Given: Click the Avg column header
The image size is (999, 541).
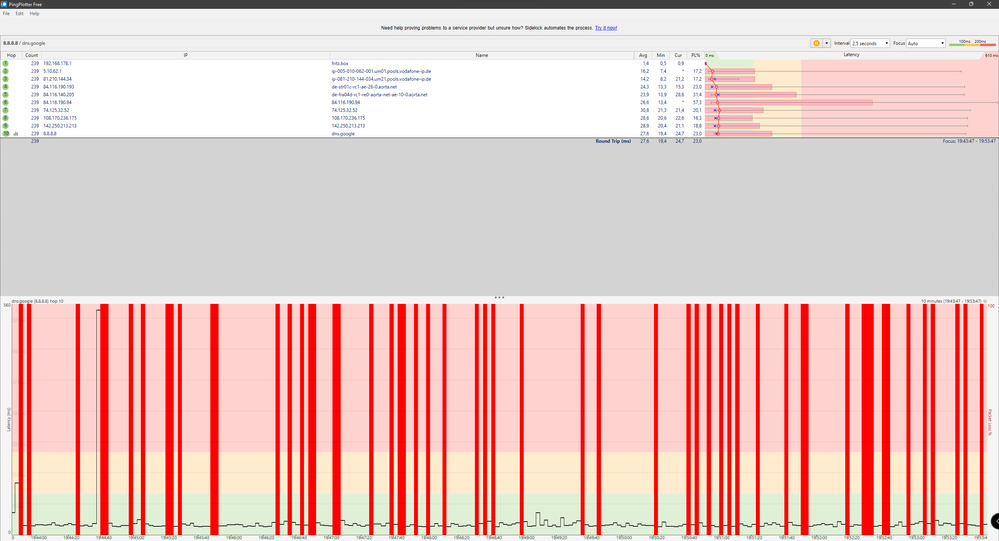Looking at the screenshot, I should click(643, 55).
